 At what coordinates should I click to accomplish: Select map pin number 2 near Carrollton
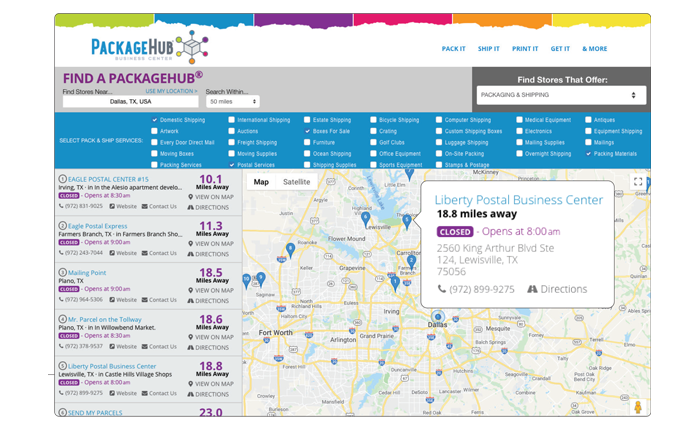point(412,262)
